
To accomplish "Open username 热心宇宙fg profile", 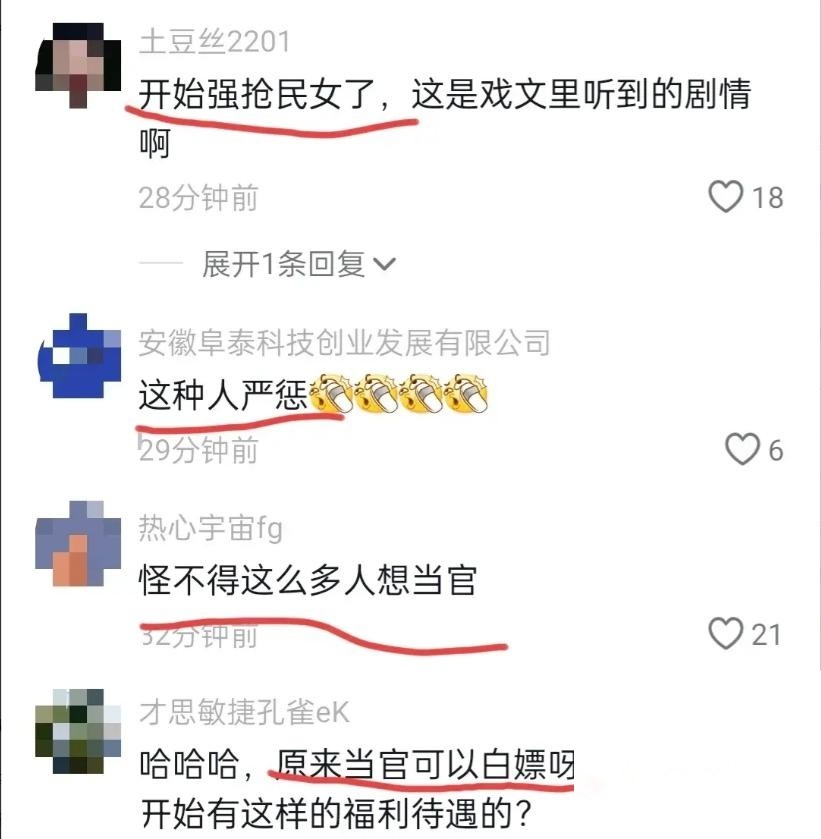I will tap(210, 529).
